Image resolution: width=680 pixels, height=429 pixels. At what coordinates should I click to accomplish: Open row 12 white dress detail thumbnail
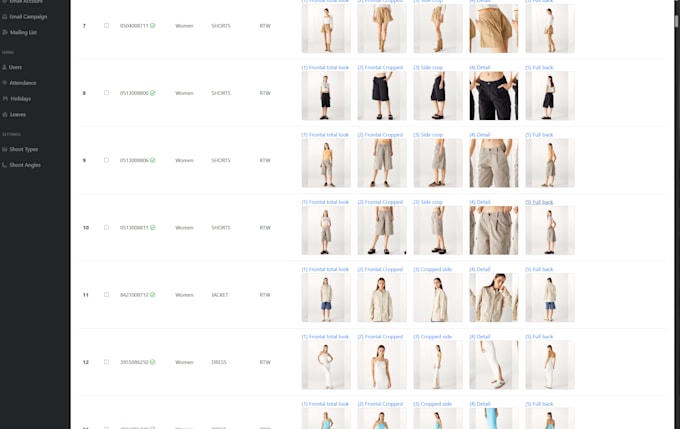[x=494, y=365]
